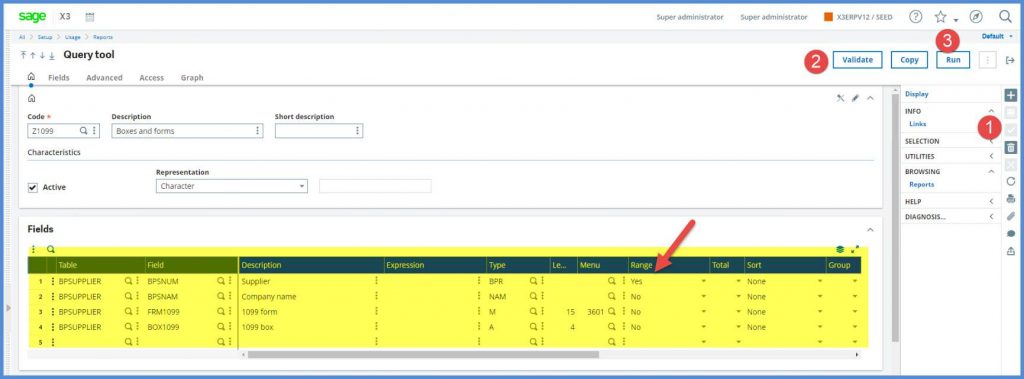Toggle the Active checkbox
This screenshot has height=379, width=1024.
tap(33, 188)
